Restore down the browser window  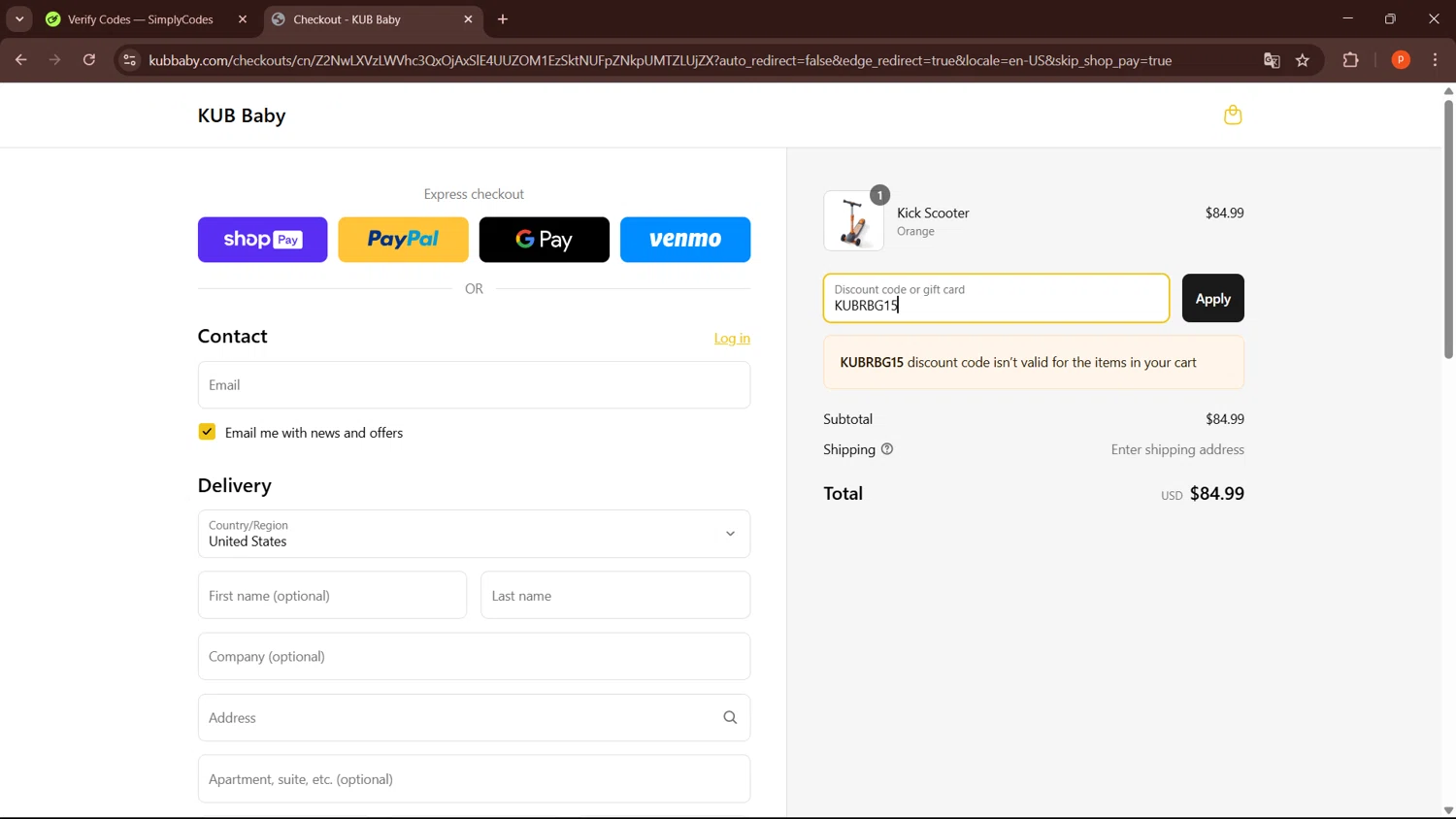click(1390, 18)
